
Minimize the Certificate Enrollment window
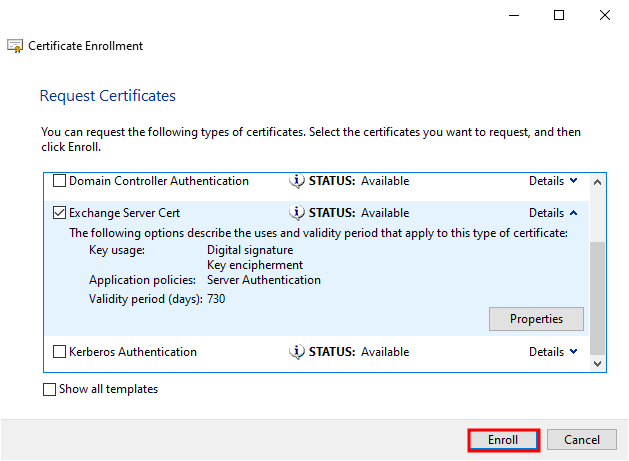click(x=514, y=15)
